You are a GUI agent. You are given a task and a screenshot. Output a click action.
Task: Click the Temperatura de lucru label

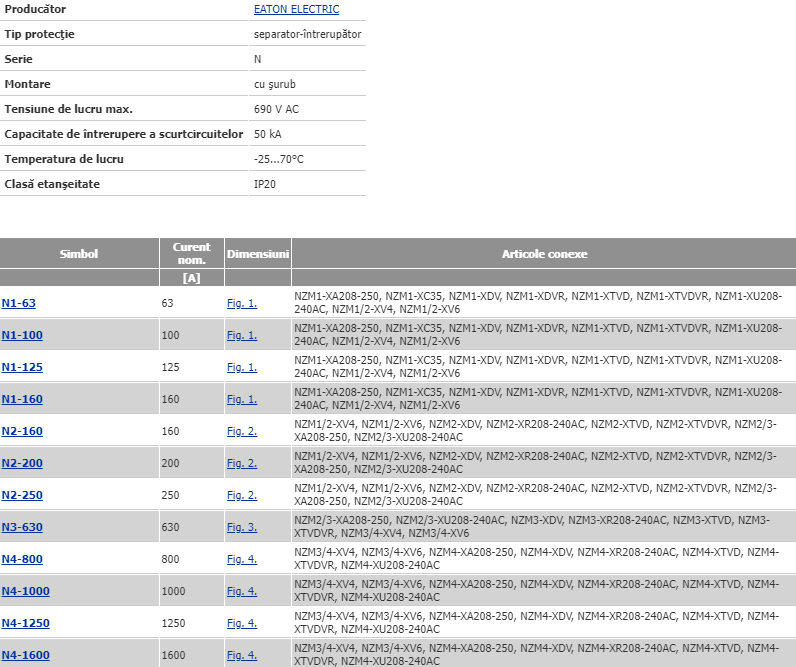(64, 159)
